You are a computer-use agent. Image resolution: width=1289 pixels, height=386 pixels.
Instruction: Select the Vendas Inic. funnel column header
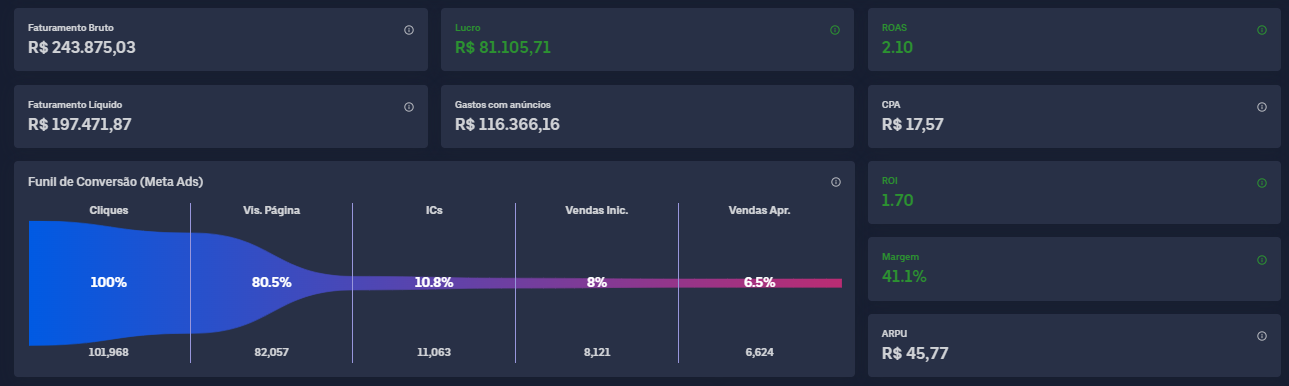[x=596, y=211]
